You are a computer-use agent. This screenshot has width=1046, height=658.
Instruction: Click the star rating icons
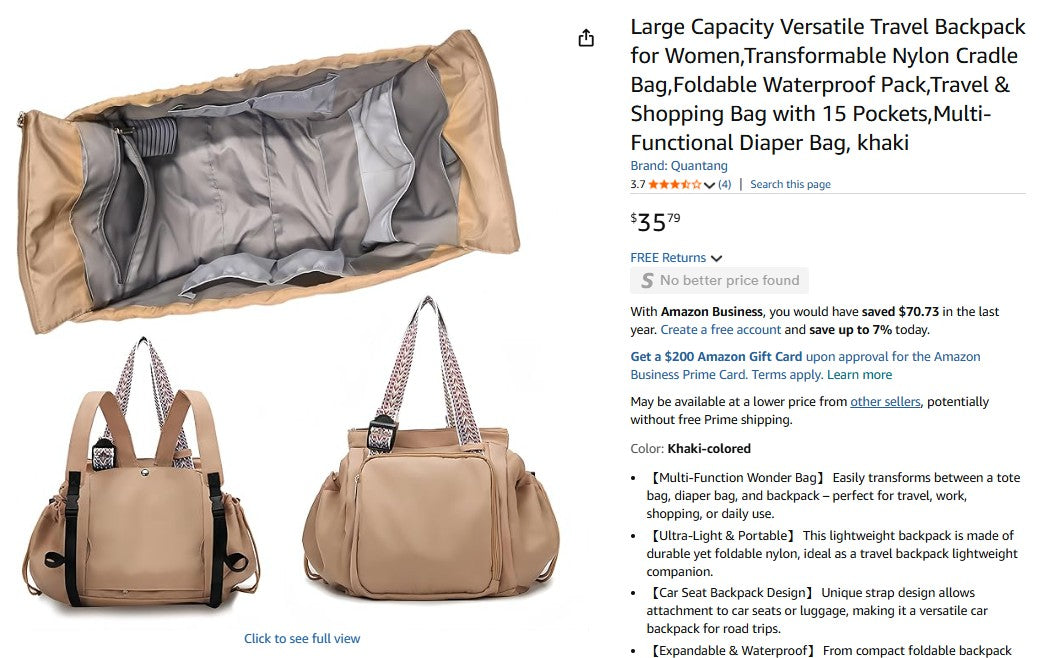pyautogui.click(x=674, y=184)
